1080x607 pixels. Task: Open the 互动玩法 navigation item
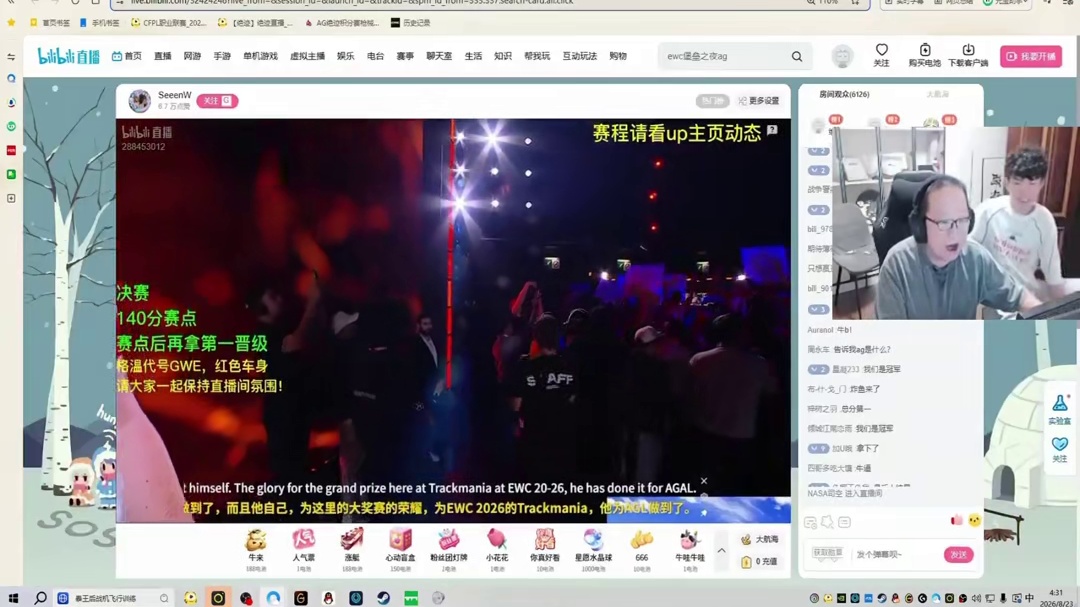(x=580, y=56)
